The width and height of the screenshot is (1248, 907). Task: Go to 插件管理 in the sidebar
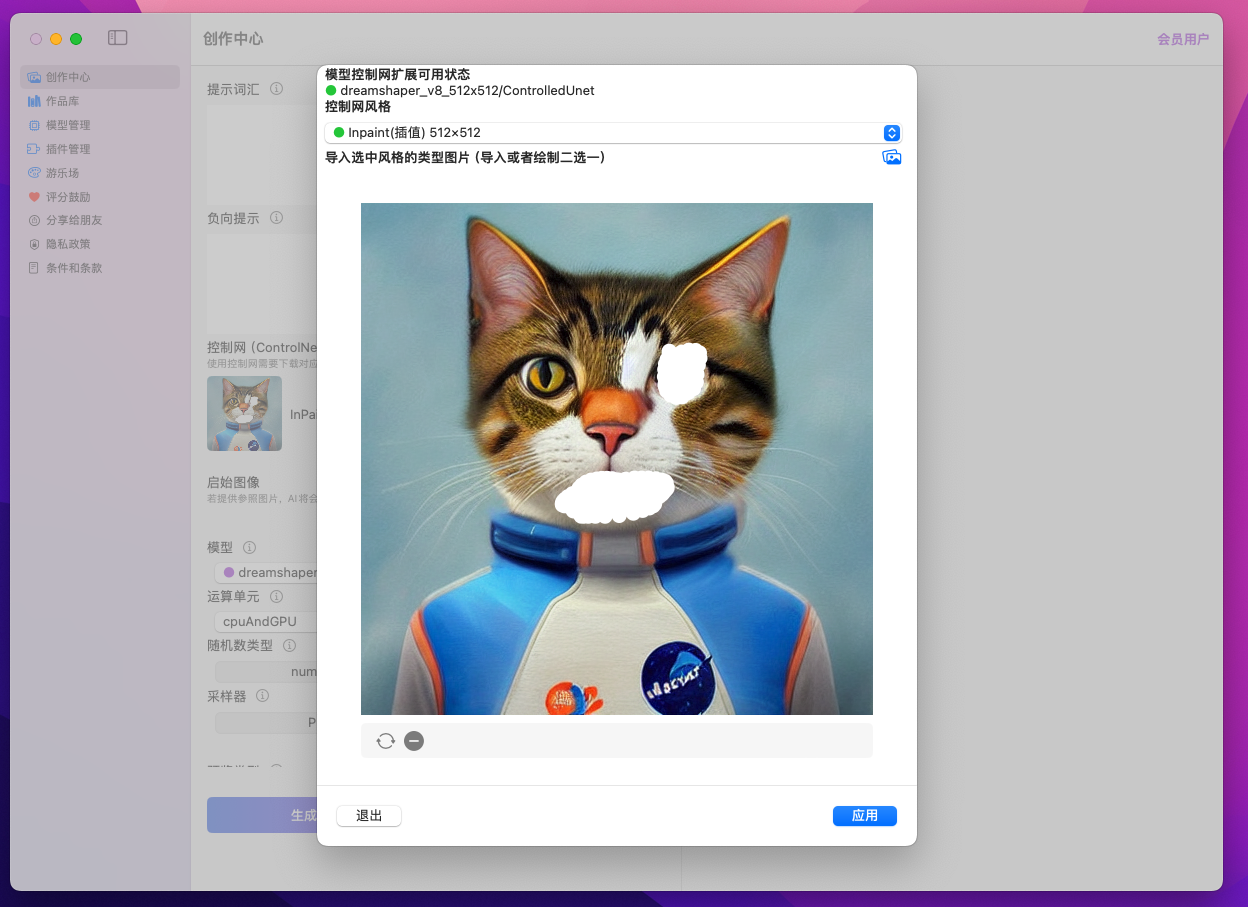[68, 149]
